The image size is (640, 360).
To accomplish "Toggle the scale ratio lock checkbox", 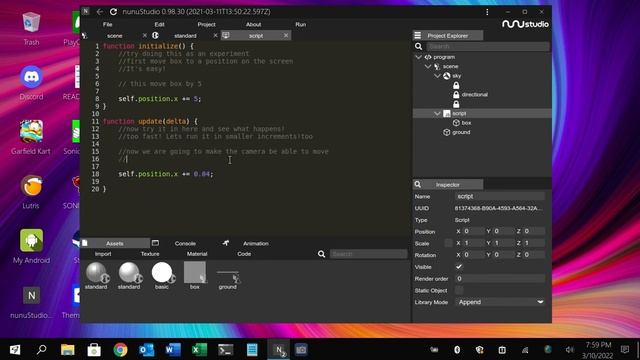I will pyautogui.click(x=448, y=243).
